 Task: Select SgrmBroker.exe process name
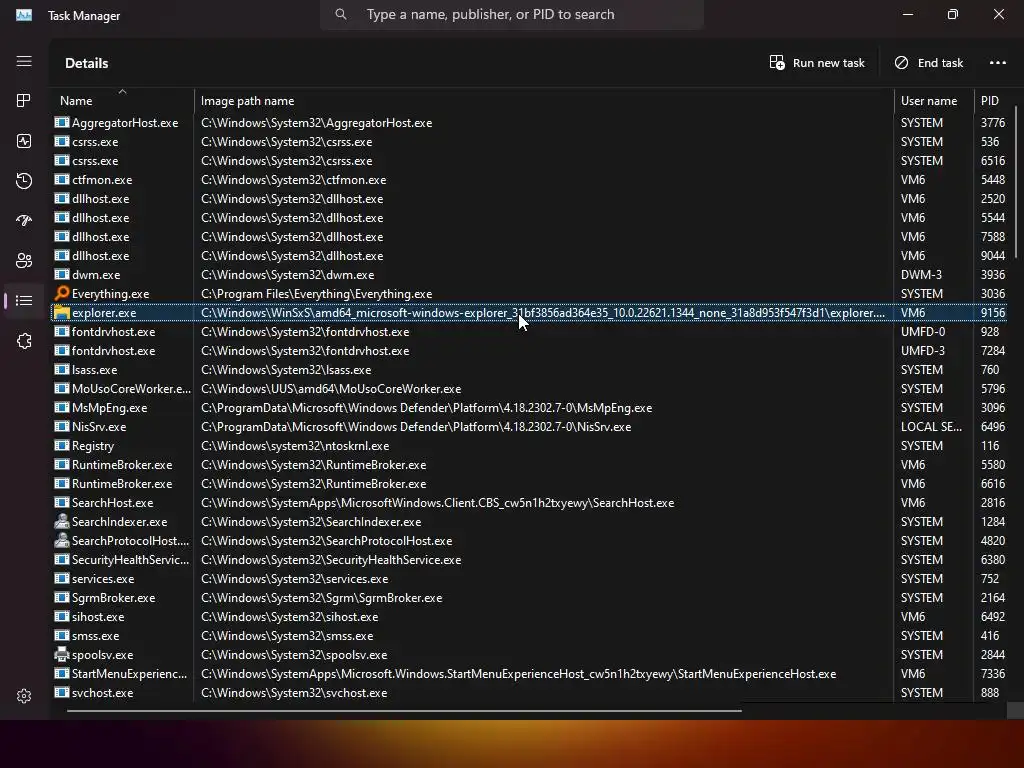[x=114, y=598]
